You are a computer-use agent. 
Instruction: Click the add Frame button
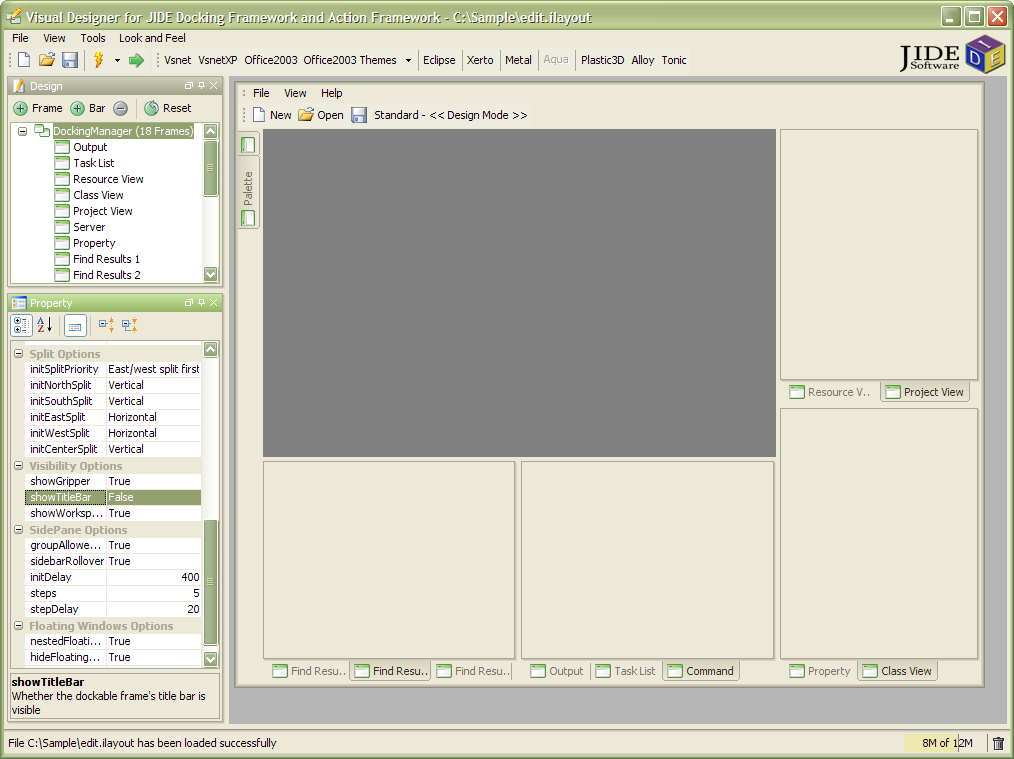pos(38,108)
